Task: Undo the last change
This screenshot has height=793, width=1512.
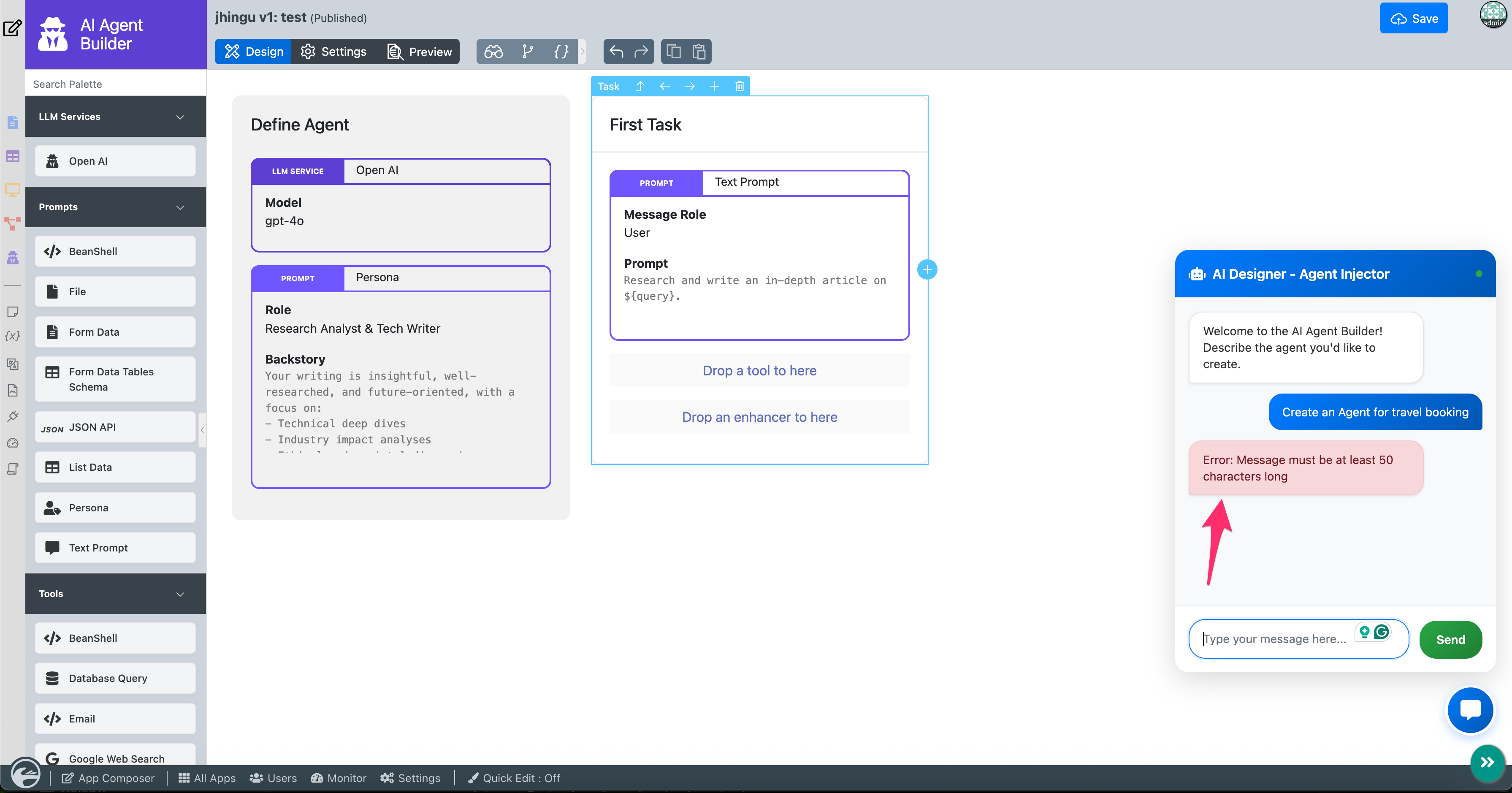Action: (616, 52)
